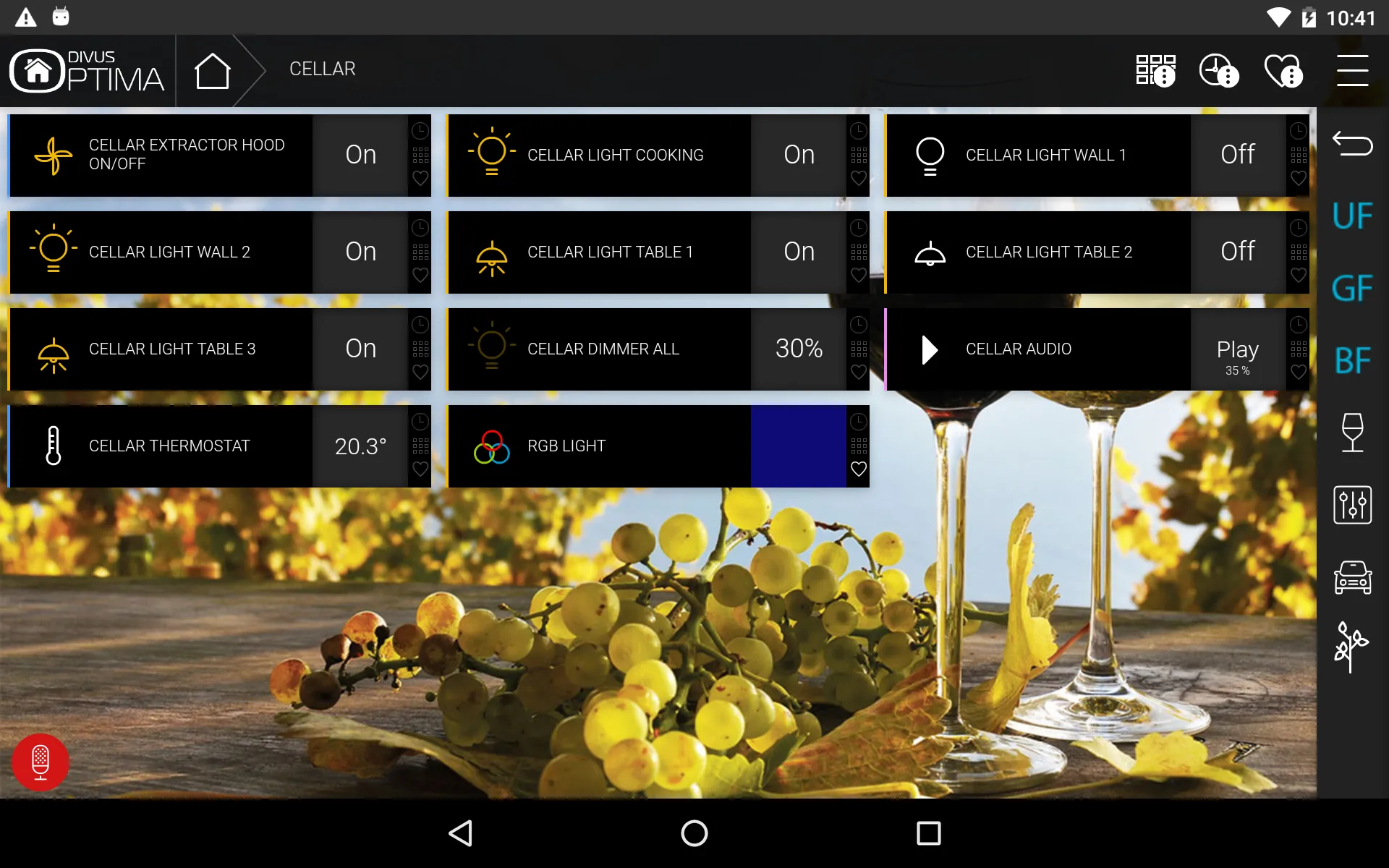This screenshot has height=868, width=1389.
Task: Click the extractor hood fan icon
Action: pos(51,155)
